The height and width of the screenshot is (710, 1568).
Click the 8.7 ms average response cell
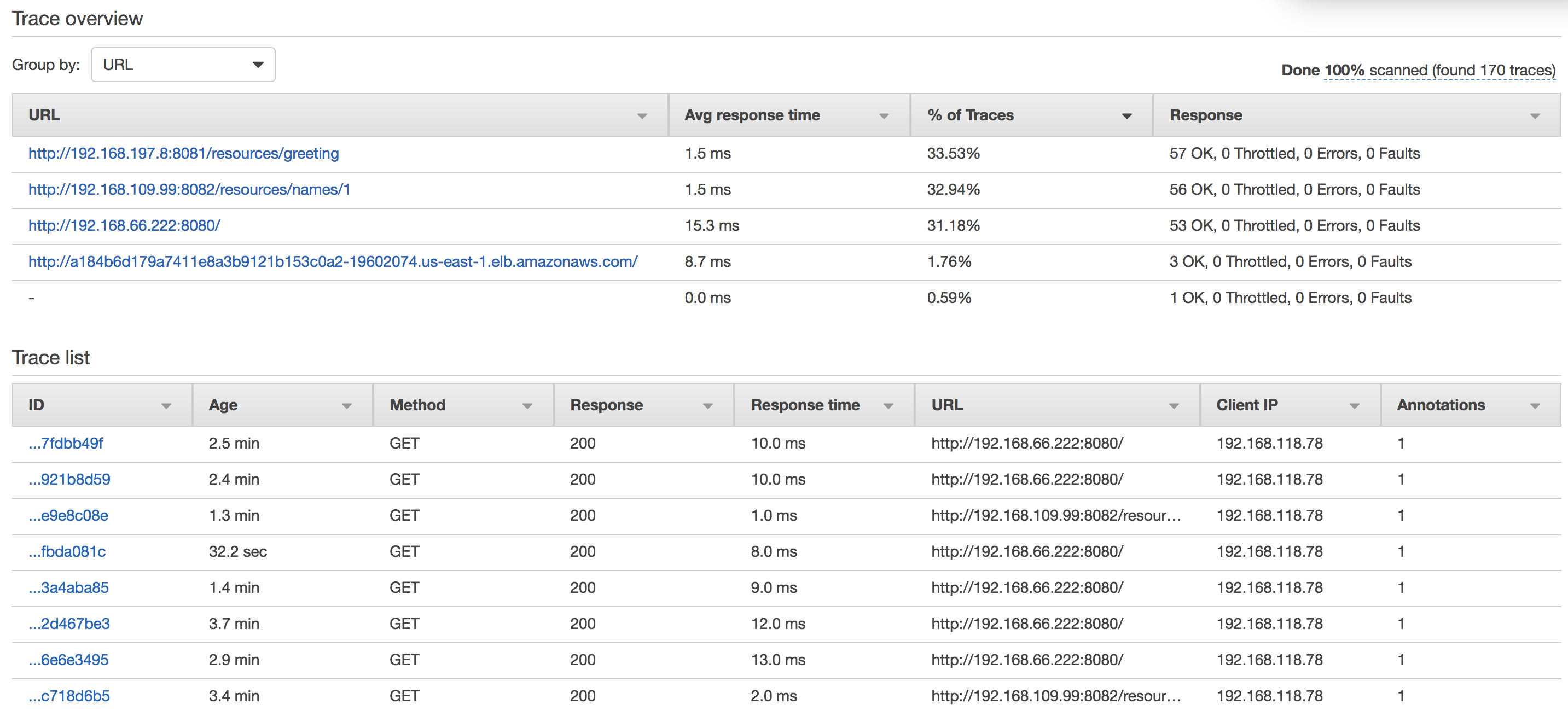707,261
